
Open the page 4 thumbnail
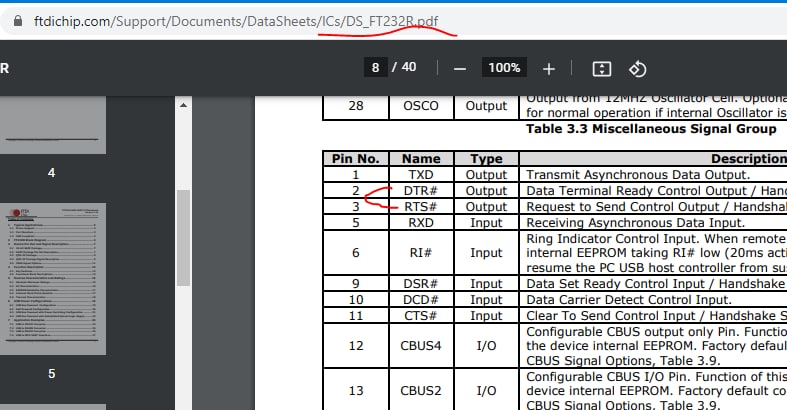[52, 125]
